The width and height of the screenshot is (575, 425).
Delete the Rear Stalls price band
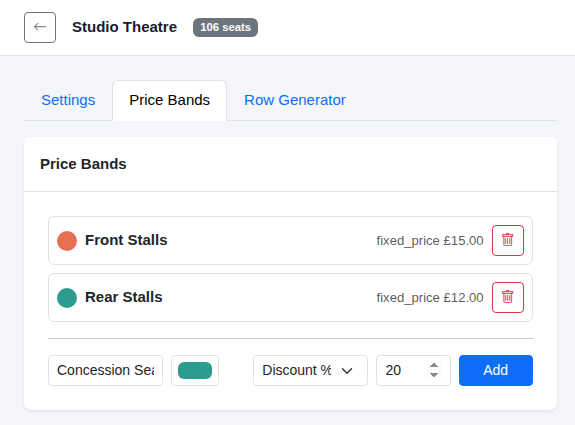click(x=508, y=297)
